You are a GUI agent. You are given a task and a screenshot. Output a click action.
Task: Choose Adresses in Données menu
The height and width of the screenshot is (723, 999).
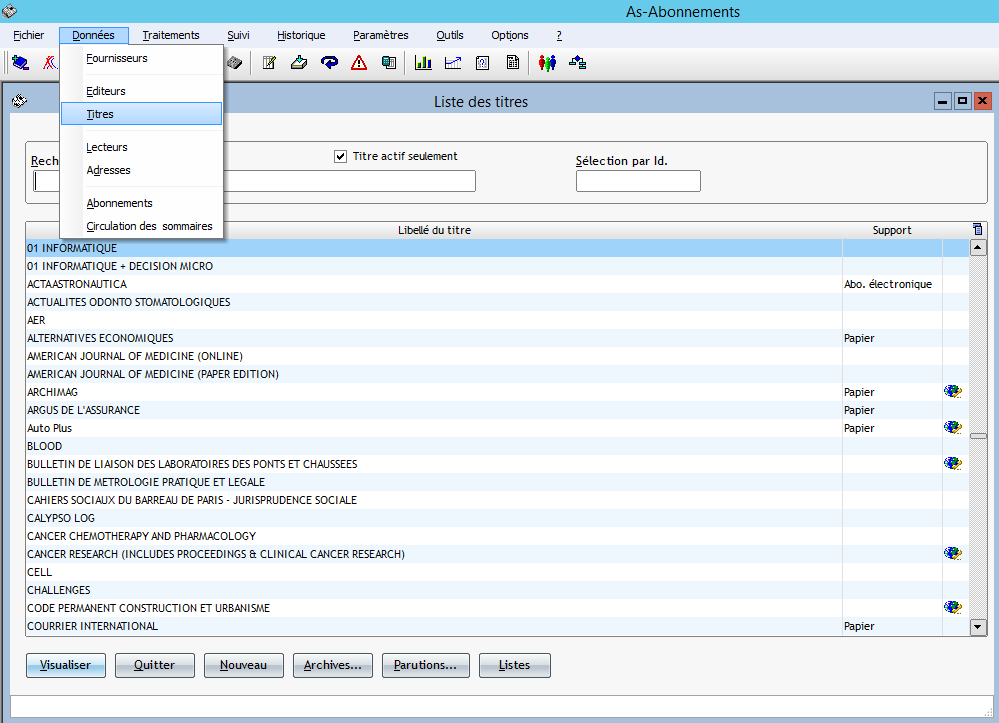click(141, 170)
